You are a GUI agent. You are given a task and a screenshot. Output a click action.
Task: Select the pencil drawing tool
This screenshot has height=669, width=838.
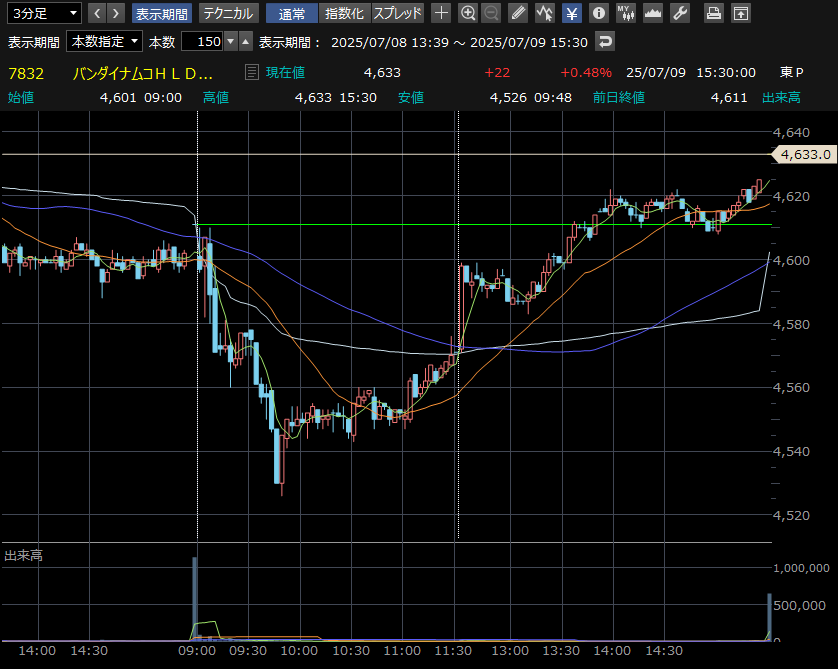click(x=517, y=13)
